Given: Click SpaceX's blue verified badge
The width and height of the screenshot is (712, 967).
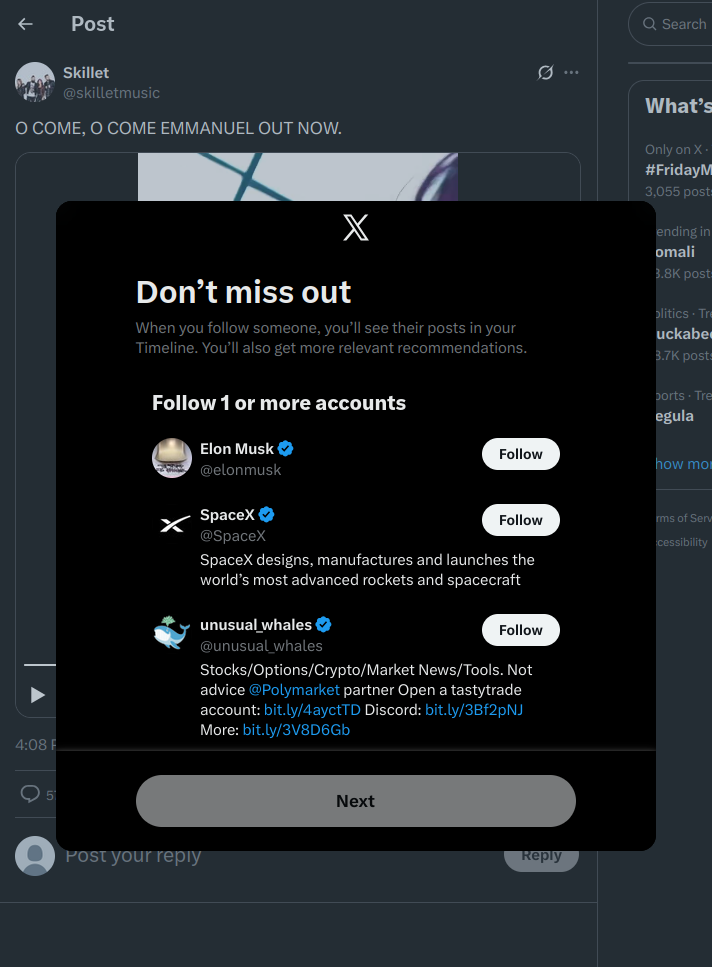Looking at the screenshot, I should point(265,514).
